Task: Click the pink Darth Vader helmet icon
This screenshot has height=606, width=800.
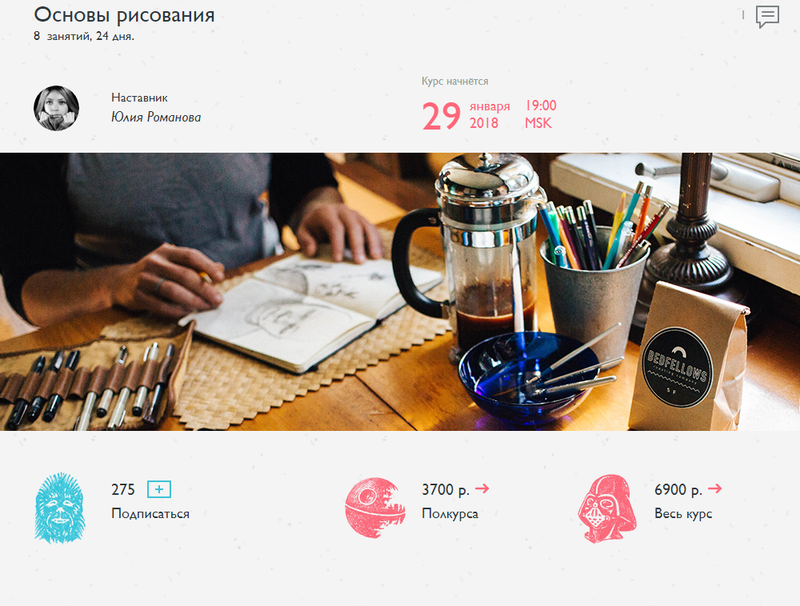Action: pos(607,508)
